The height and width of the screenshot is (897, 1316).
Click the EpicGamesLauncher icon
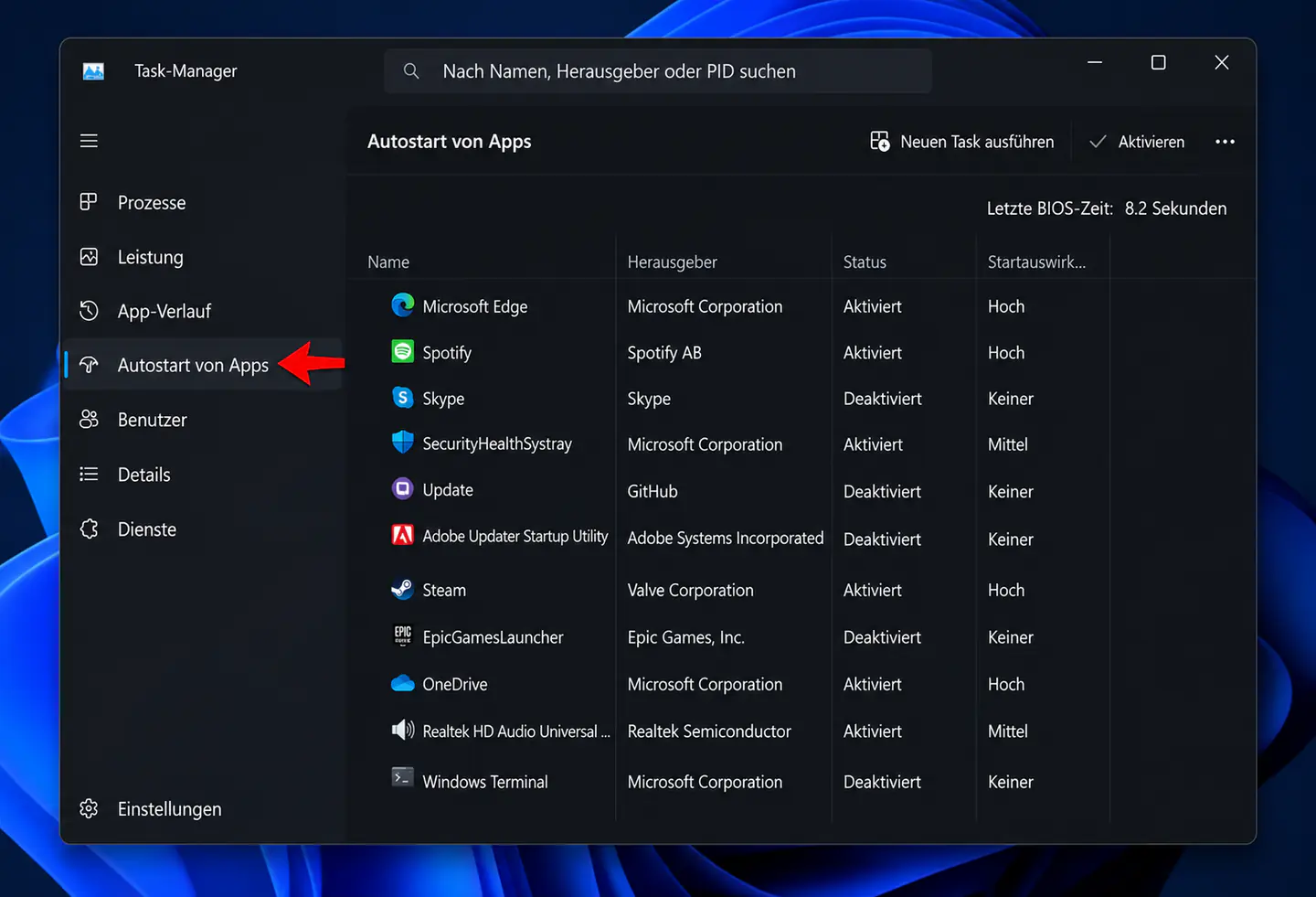[x=402, y=635]
